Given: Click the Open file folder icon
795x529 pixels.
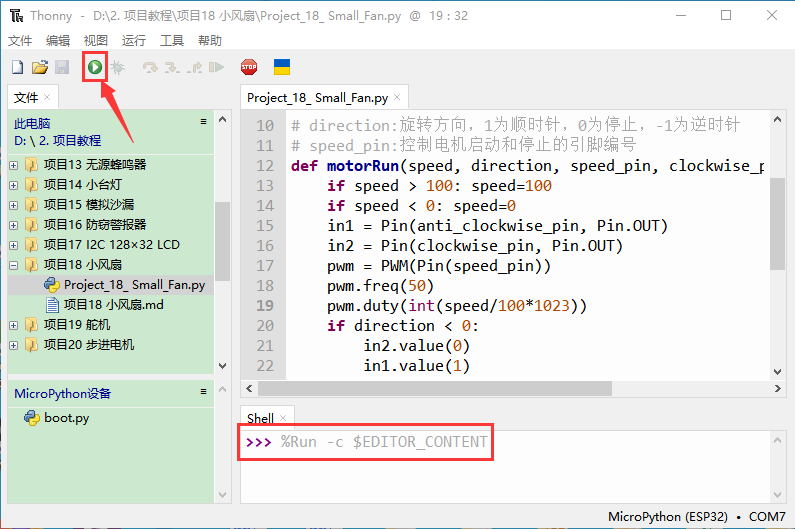Looking at the screenshot, I should tap(40, 67).
